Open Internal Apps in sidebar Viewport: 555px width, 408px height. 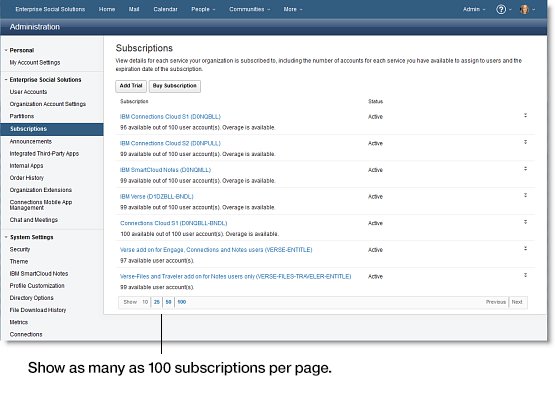tap(26, 166)
